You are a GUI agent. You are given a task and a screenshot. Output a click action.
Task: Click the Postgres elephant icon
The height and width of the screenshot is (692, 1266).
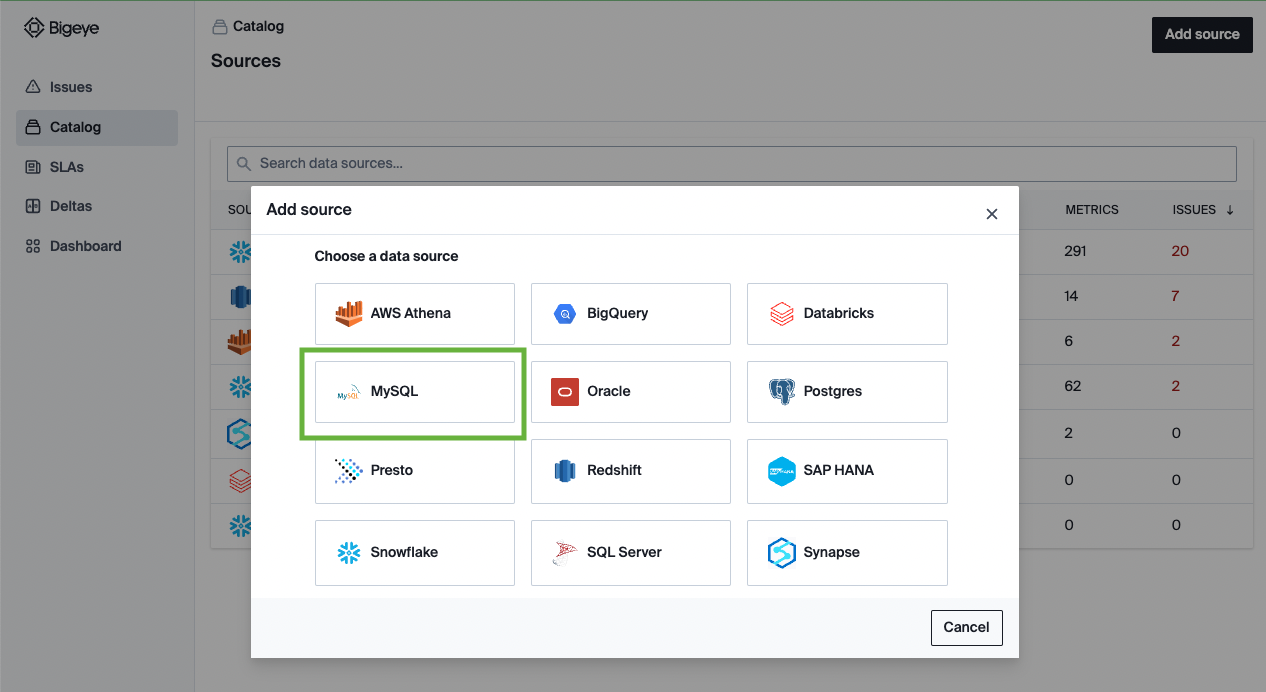click(781, 392)
